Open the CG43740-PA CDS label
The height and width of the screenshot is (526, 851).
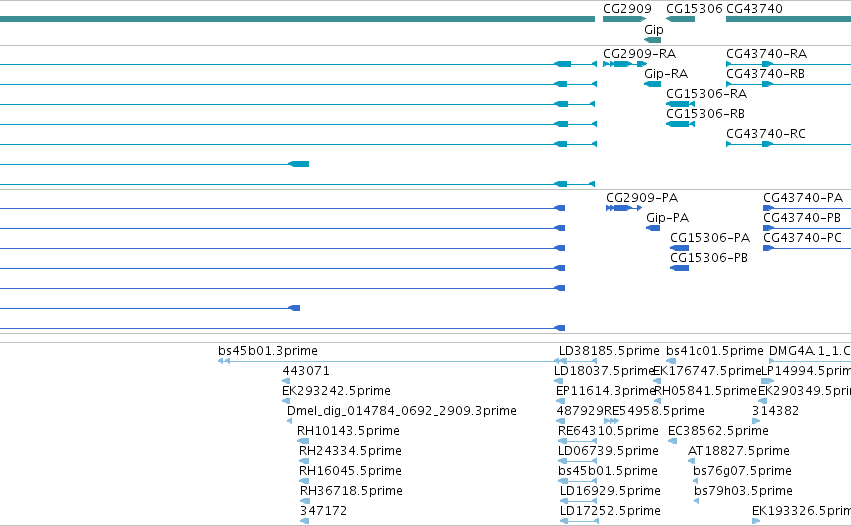[x=803, y=198]
